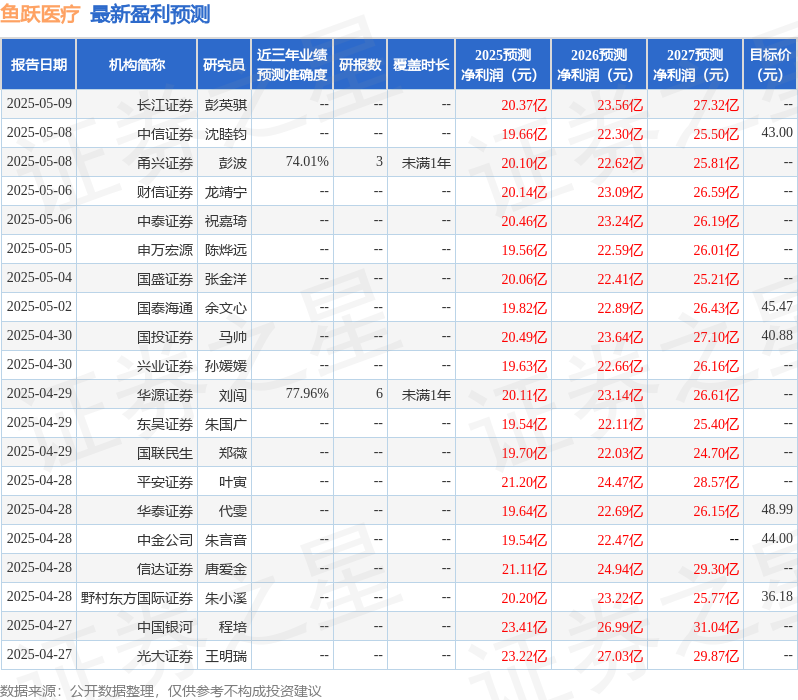This screenshot has width=798, height=700.
Task: Select the 机构简称 column header
Action: 136,64
